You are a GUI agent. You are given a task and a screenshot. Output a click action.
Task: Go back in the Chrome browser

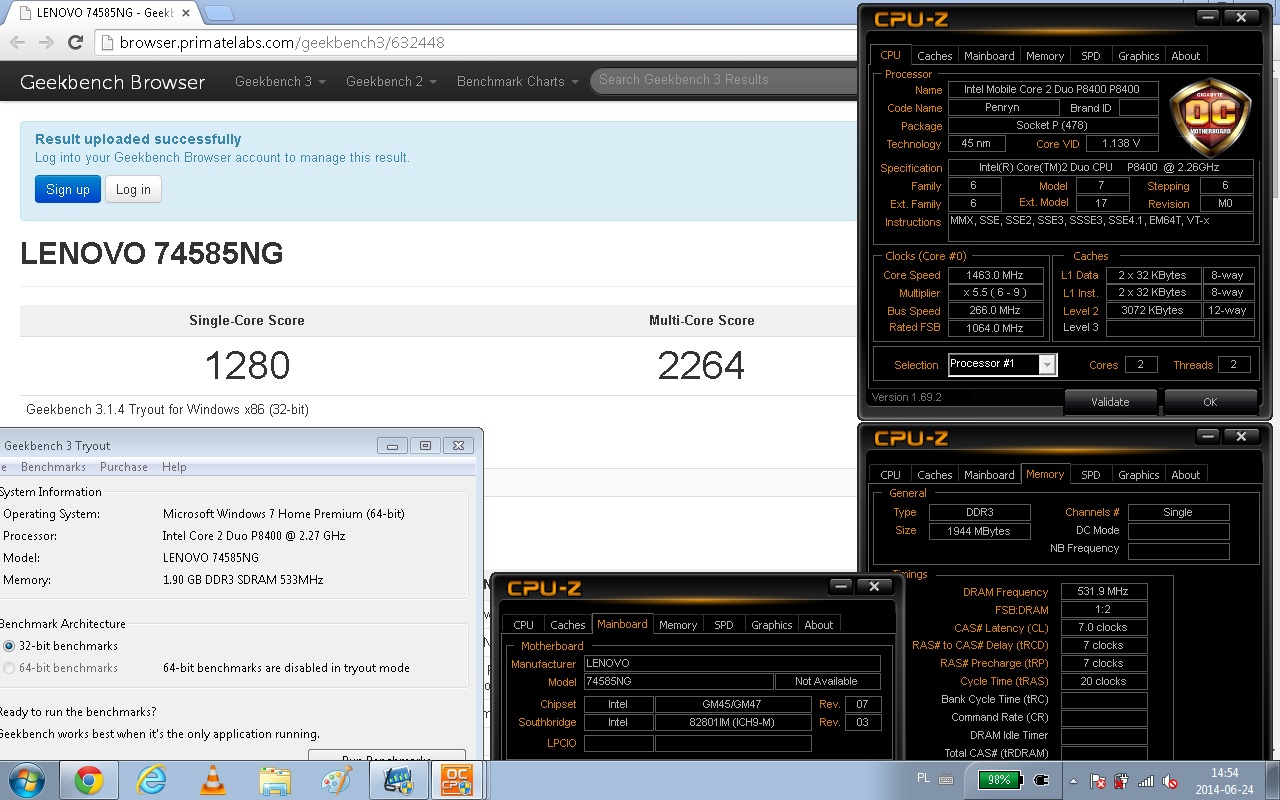17,42
